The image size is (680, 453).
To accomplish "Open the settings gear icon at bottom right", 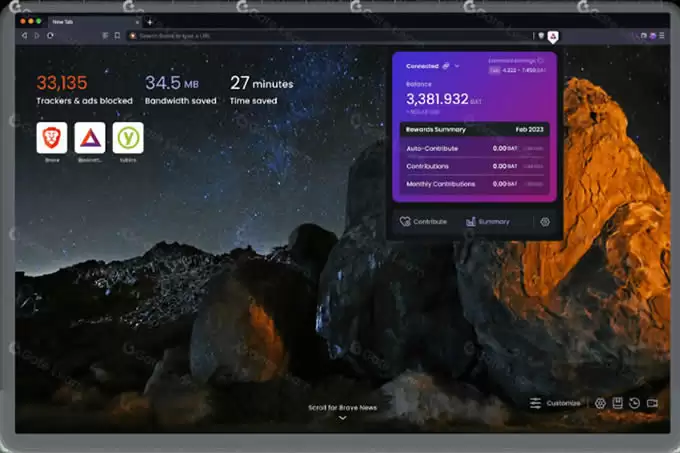I will pyautogui.click(x=600, y=403).
